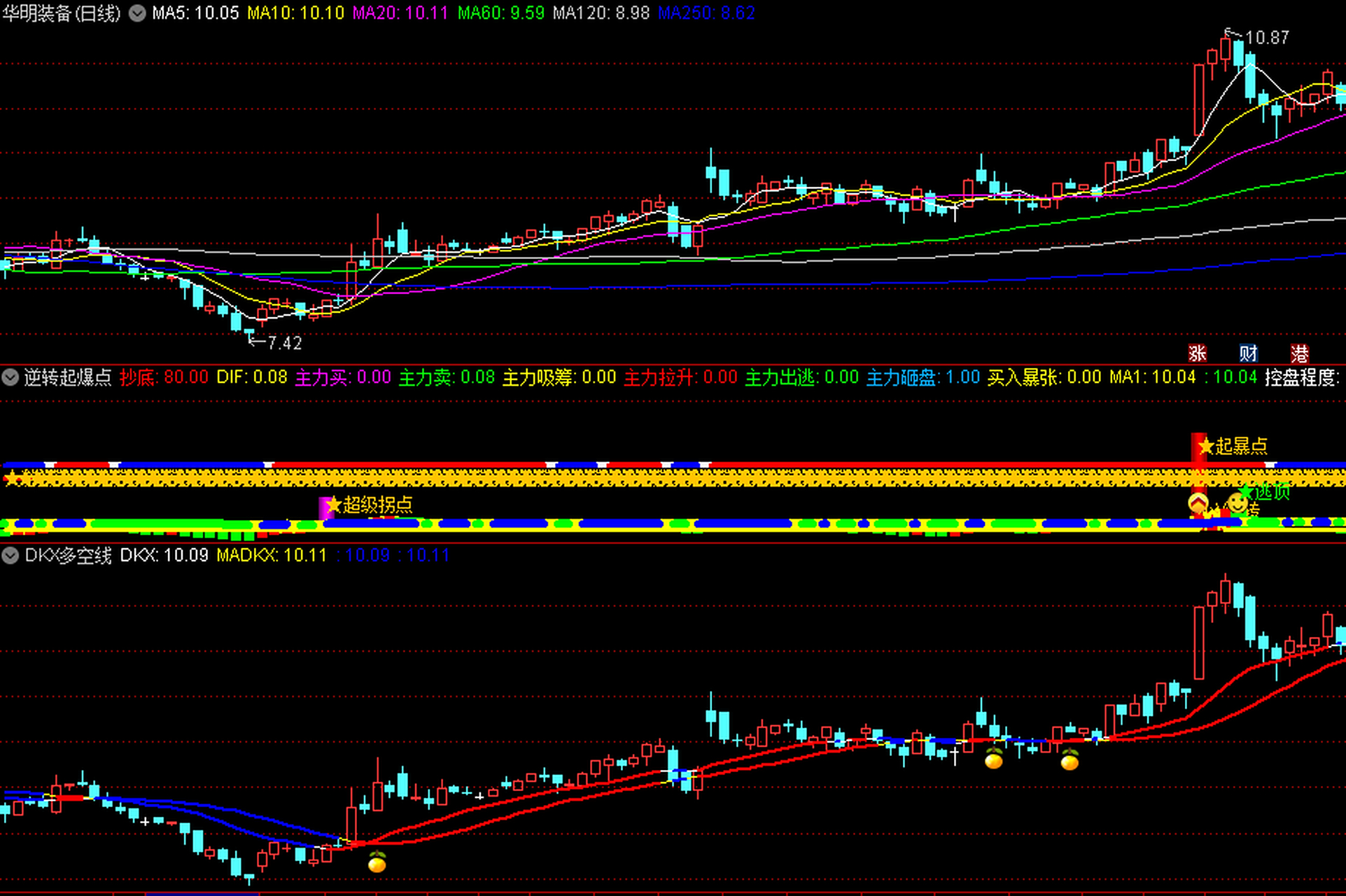The height and width of the screenshot is (896, 1346).
Task: Expand the 逆转起爆点 indicator panel menu
Action: 10,377
